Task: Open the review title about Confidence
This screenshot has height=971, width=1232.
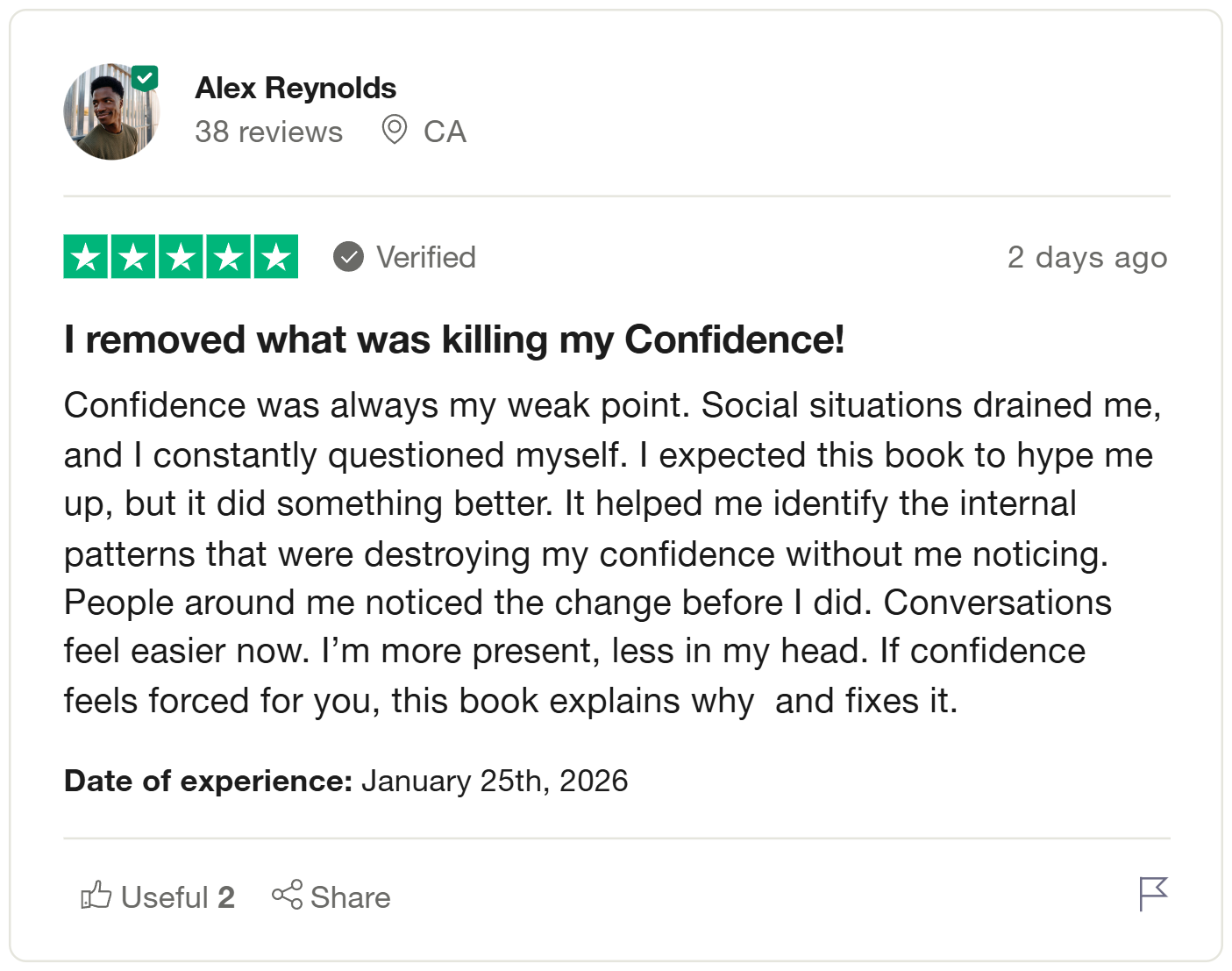Action: (x=454, y=339)
